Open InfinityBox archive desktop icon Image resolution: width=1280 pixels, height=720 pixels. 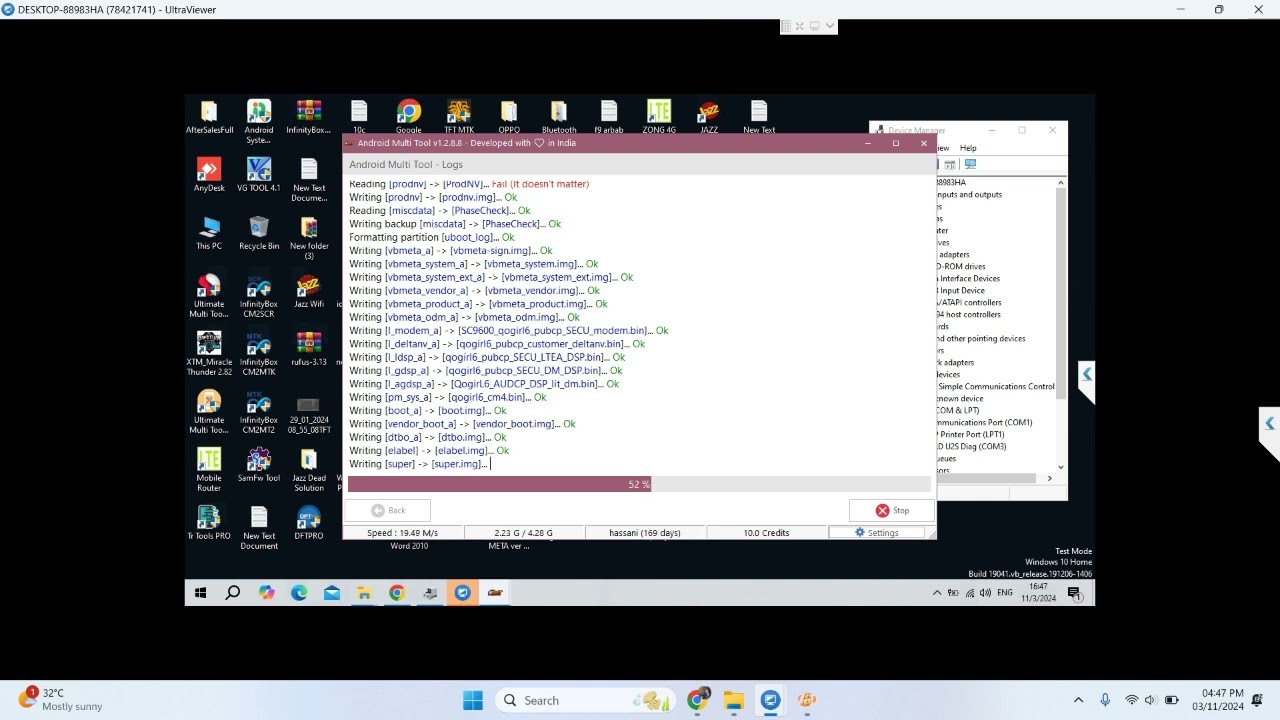[x=309, y=118]
